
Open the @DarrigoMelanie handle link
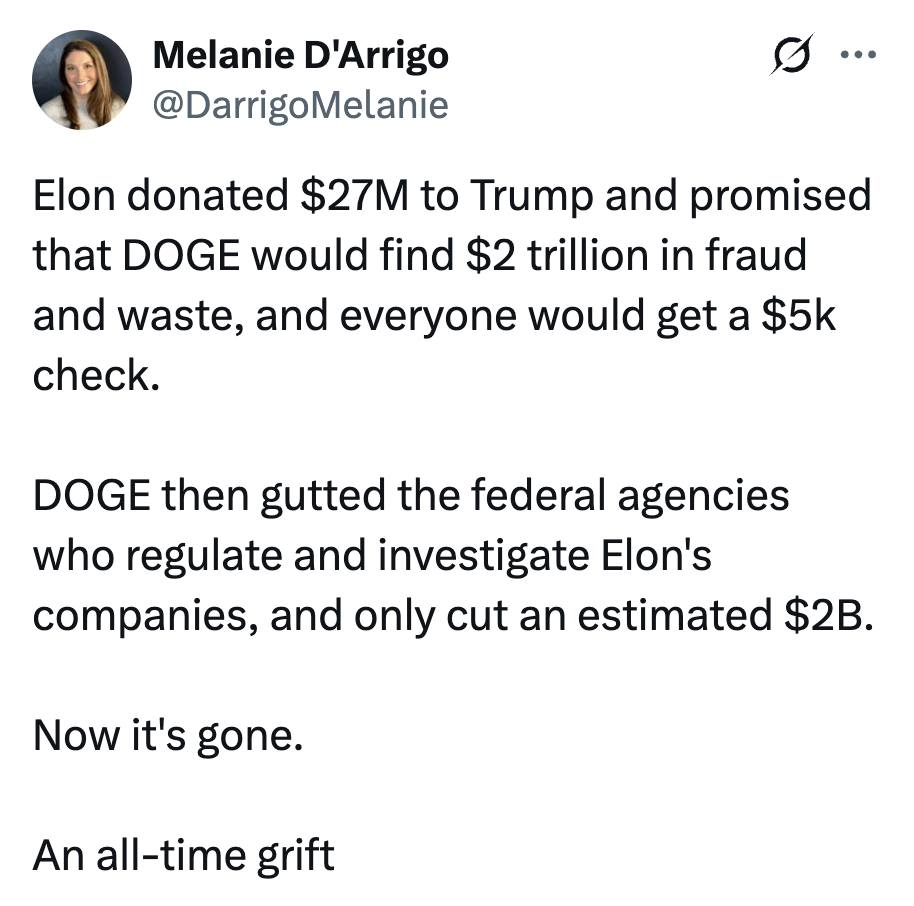300,103
